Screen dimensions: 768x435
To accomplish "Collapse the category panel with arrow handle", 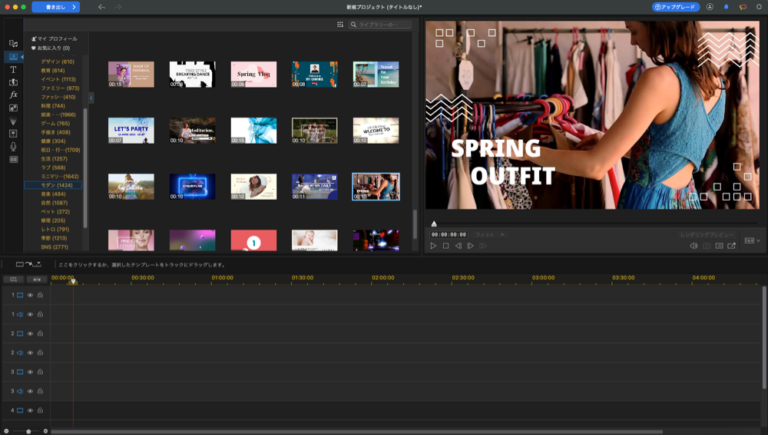I will [x=91, y=98].
